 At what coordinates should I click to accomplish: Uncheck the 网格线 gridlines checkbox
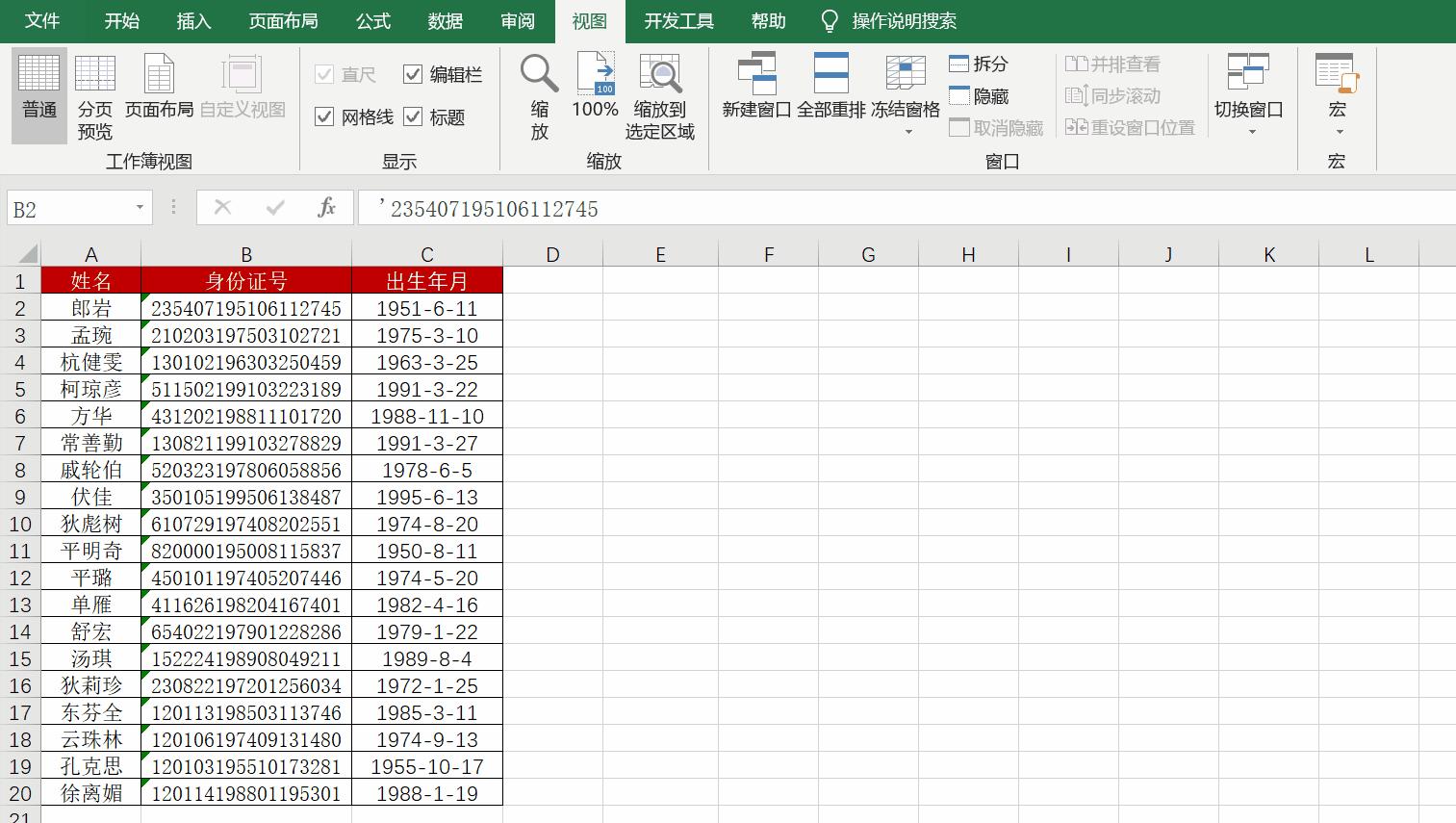point(323,116)
